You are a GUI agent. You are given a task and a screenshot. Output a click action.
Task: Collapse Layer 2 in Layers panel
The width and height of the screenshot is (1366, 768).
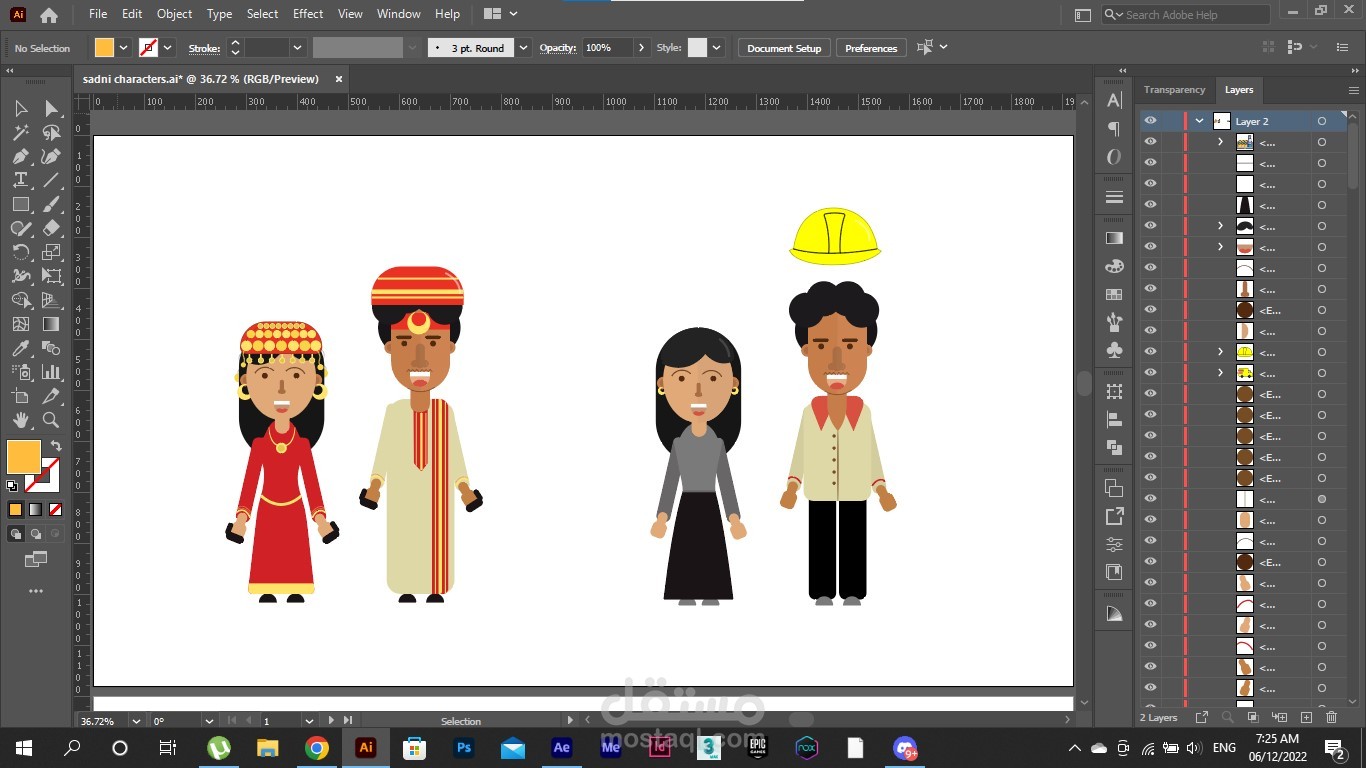point(1199,121)
